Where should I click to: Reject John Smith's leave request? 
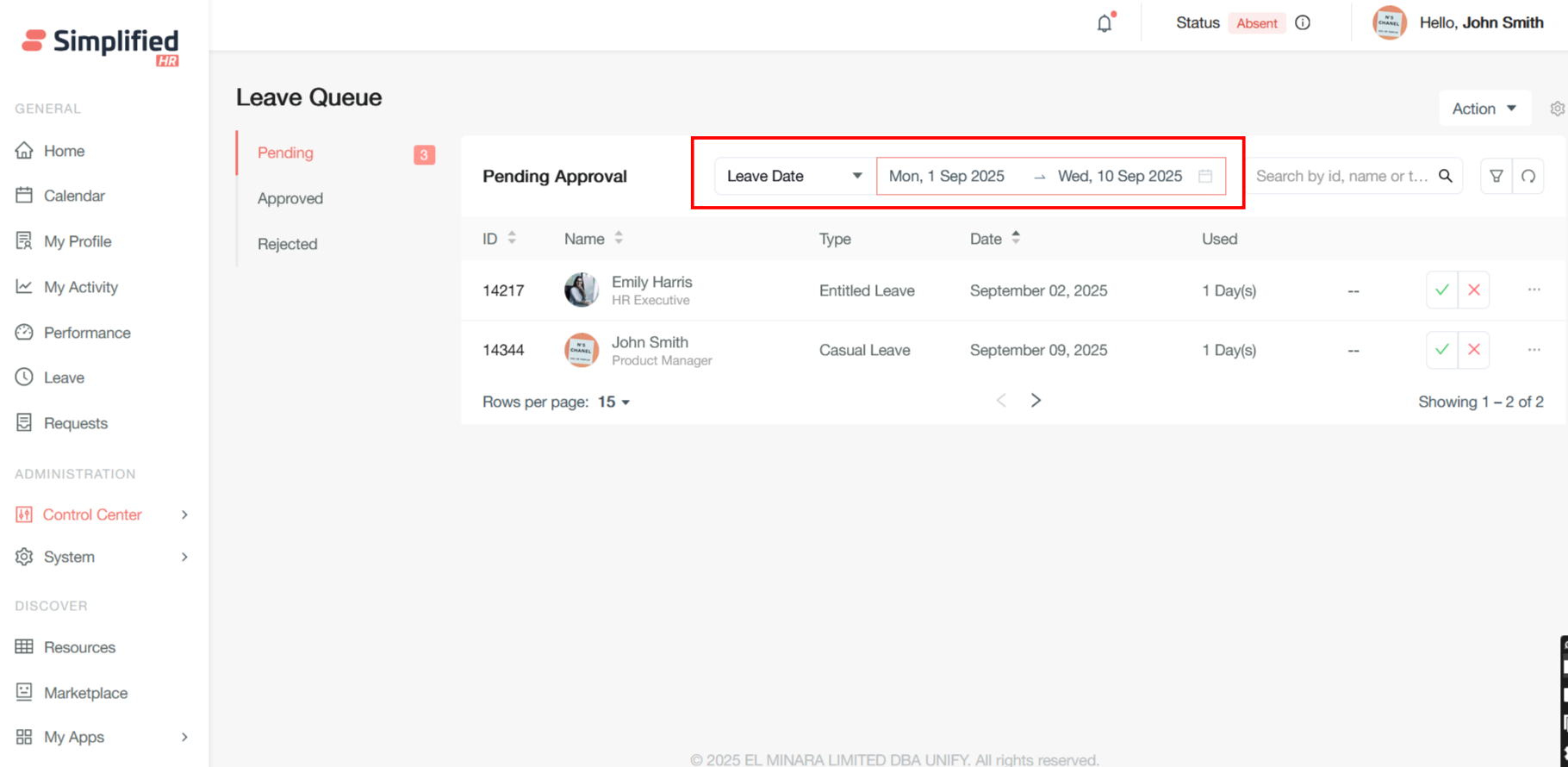[x=1474, y=350]
